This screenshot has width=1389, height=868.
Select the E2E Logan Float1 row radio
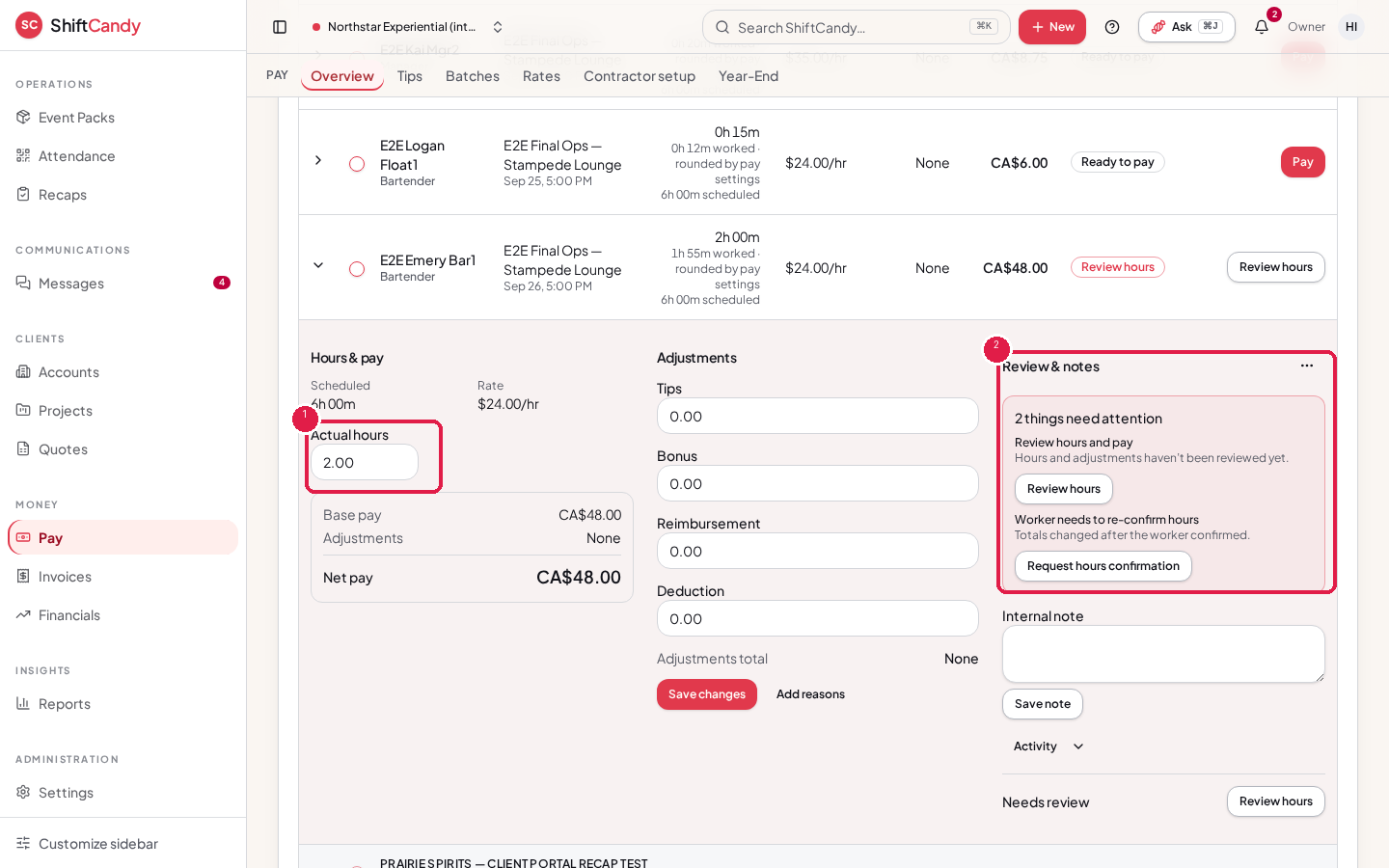(x=357, y=164)
